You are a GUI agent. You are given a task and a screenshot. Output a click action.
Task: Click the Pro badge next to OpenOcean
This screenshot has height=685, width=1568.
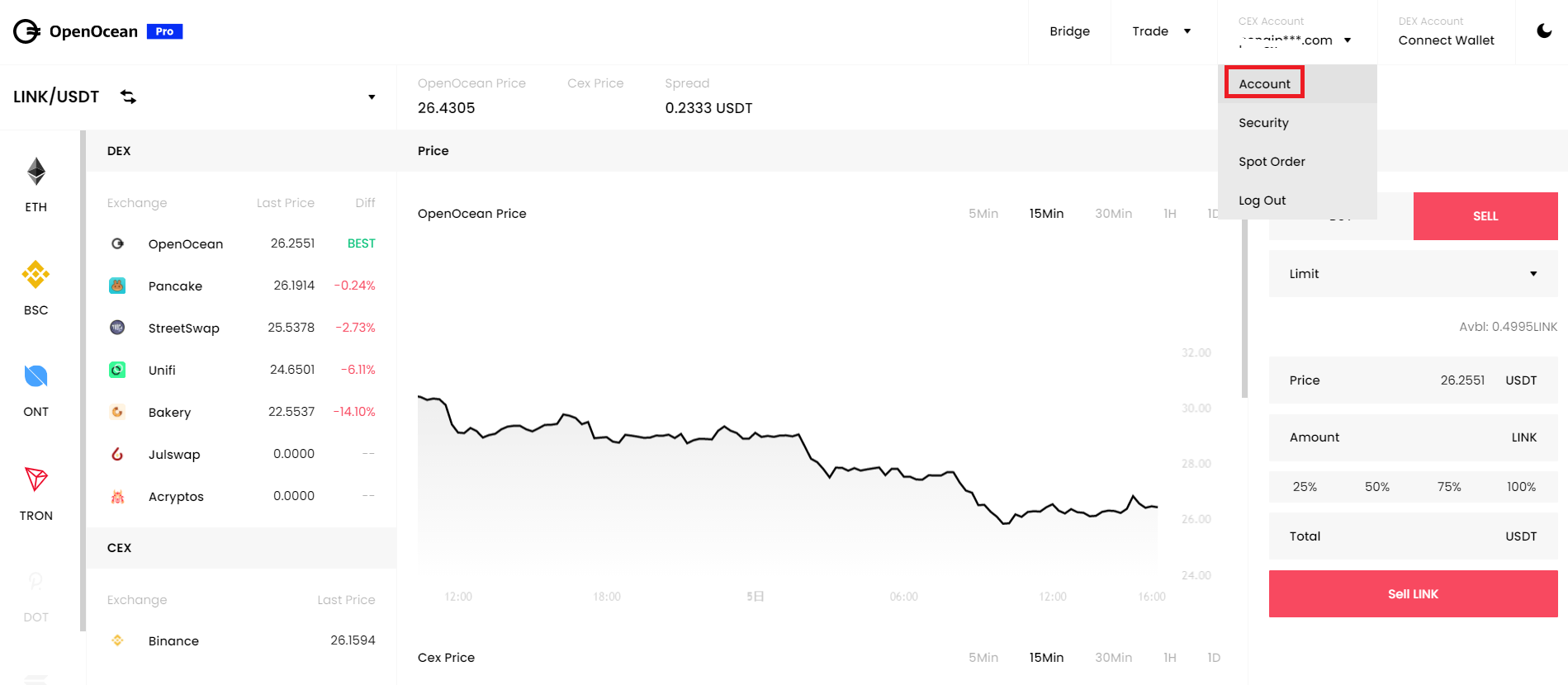click(x=164, y=31)
